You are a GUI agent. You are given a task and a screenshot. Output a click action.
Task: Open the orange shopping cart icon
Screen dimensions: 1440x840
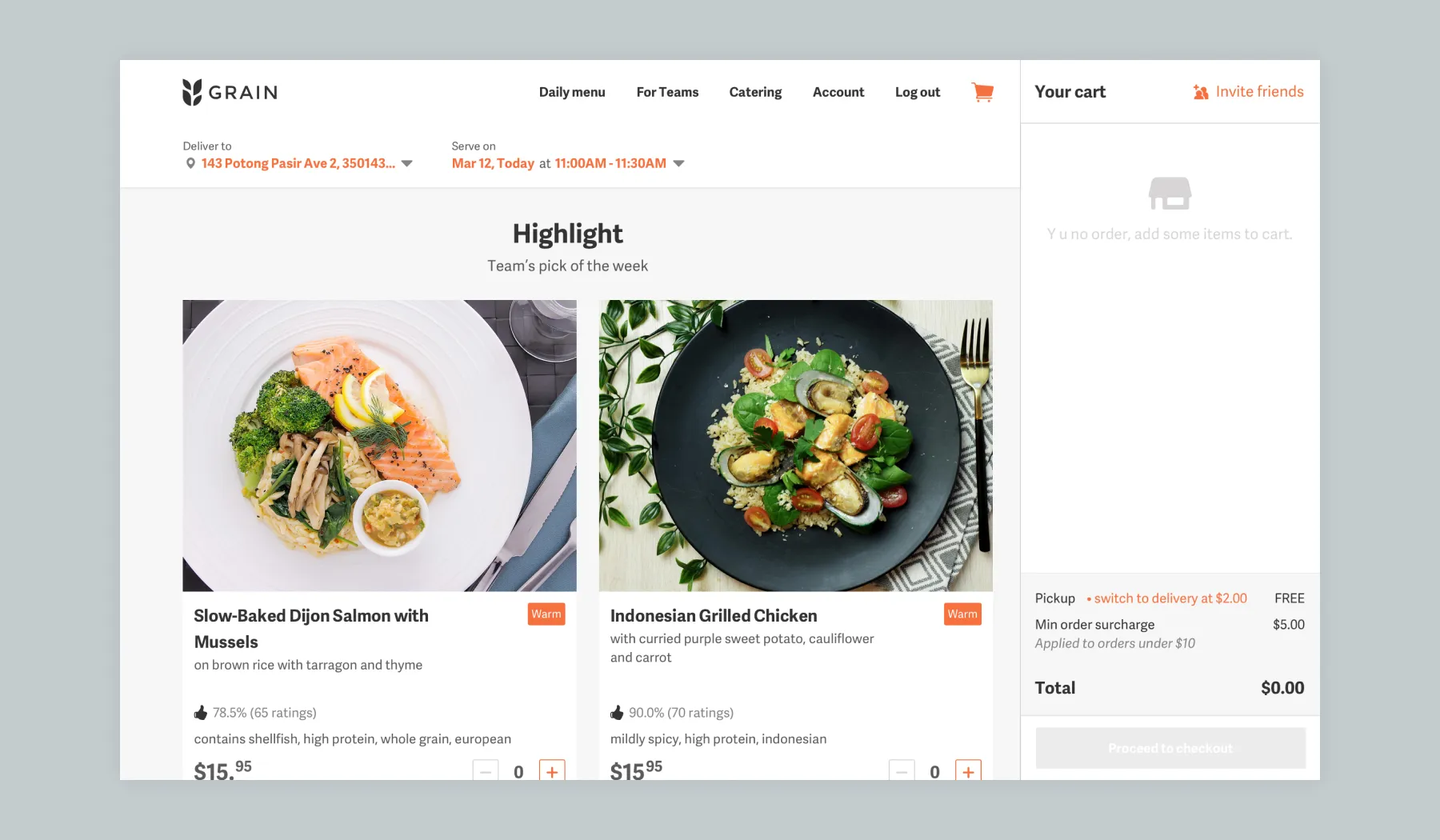[982, 92]
